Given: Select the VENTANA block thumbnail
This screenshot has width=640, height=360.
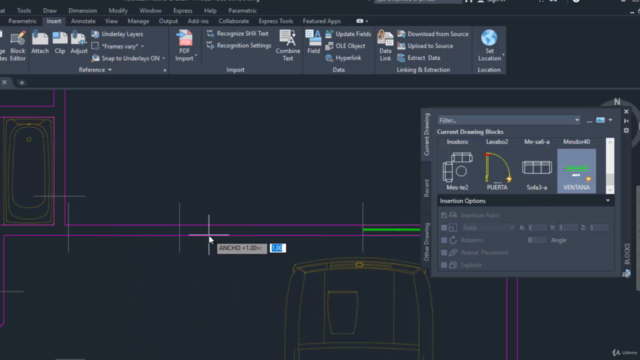Looking at the screenshot, I should [576, 171].
